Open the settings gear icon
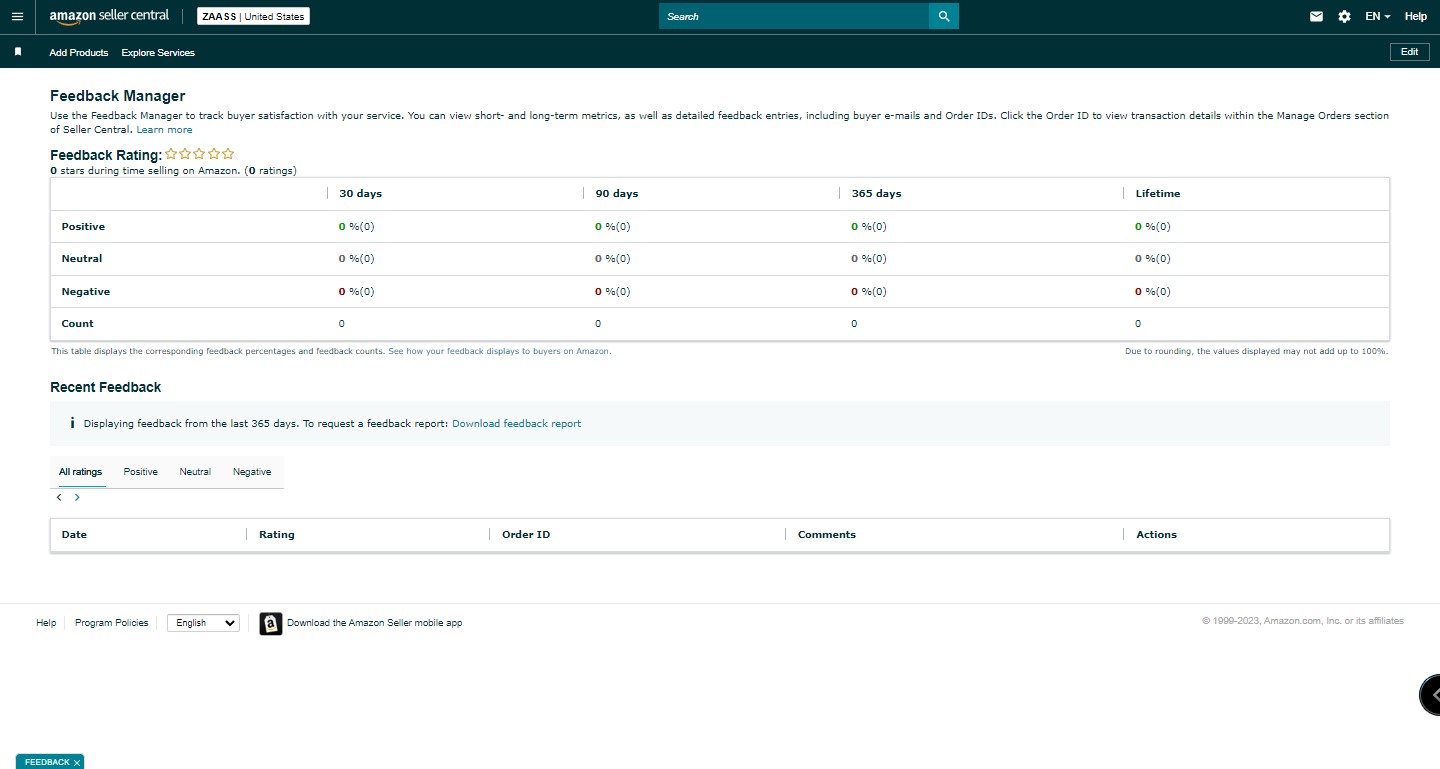The height and width of the screenshot is (769, 1440). pyautogui.click(x=1344, y=17)
